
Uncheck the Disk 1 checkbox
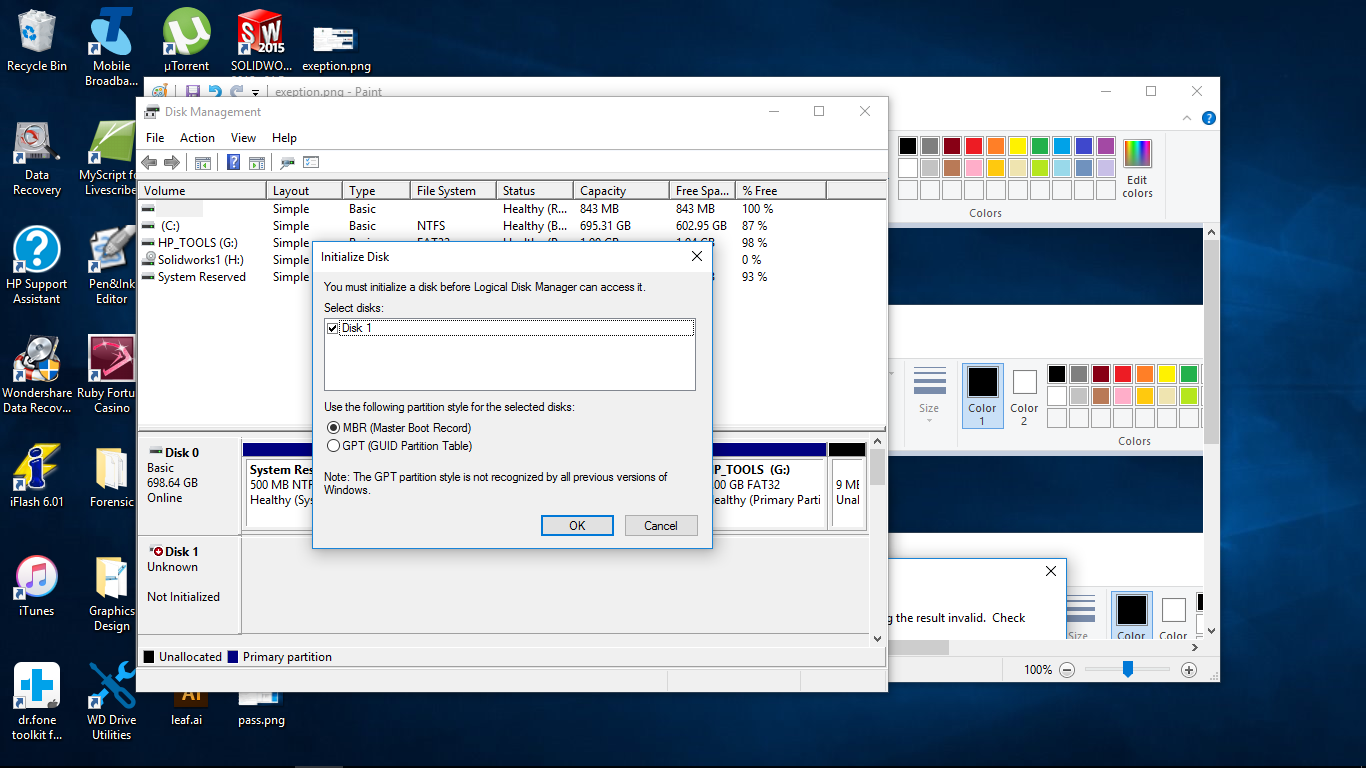point(333,328)
